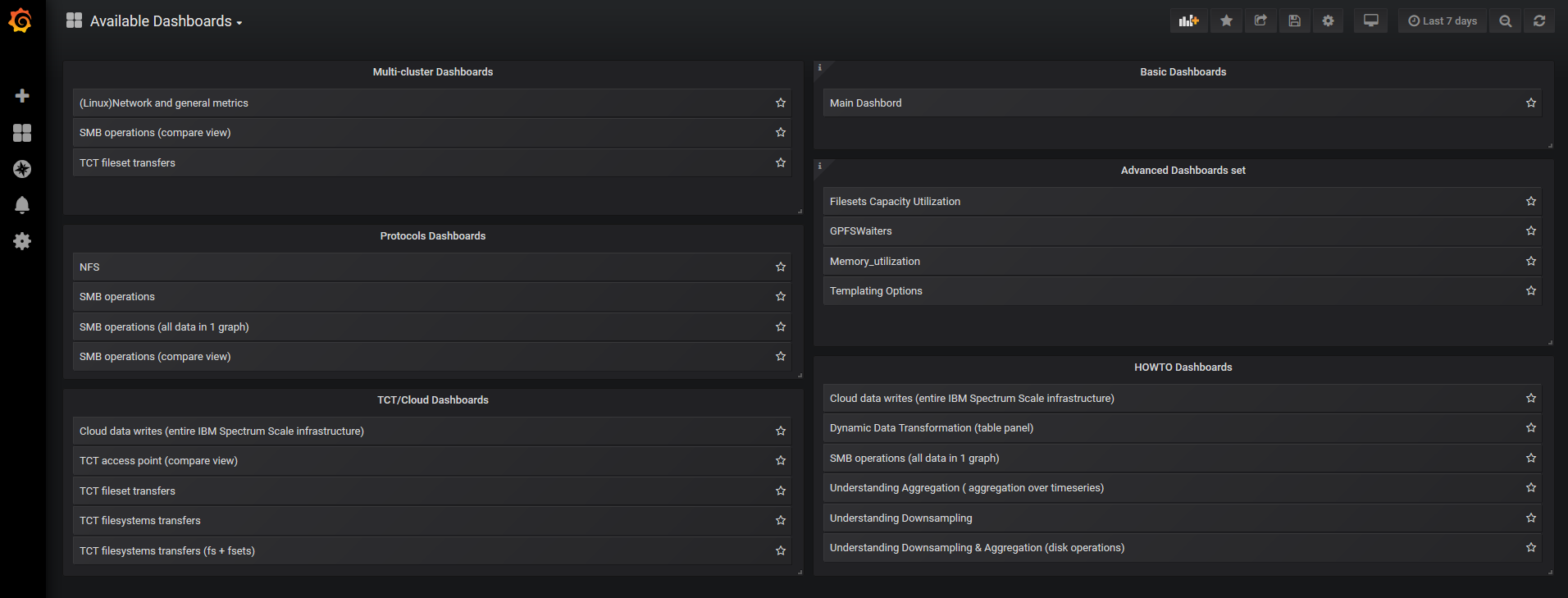Open the Understanding Downsampling dashboard link
The width and height of the screenshot is (1568, 598).
coord(900,518)
